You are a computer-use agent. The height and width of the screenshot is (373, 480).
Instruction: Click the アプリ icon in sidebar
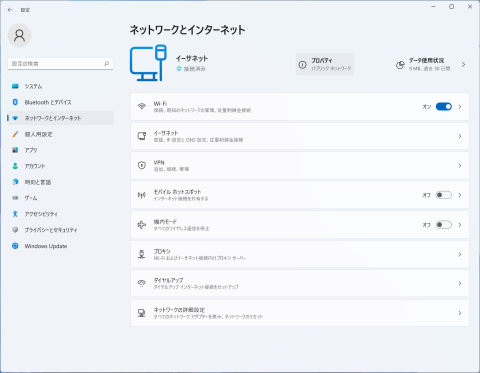click(x=15, y=150)
